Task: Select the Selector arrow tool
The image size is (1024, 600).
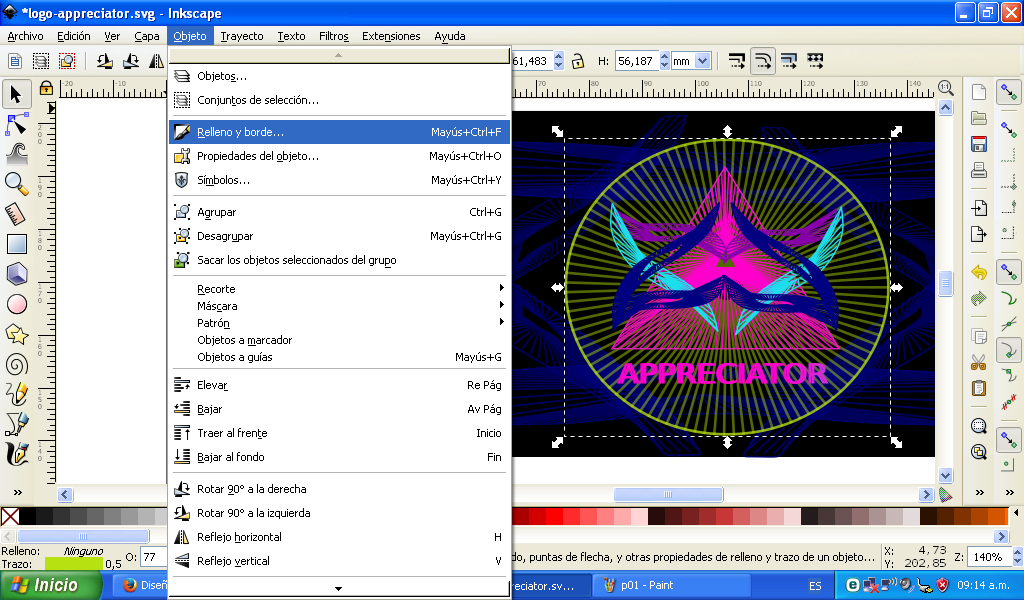Action: (16, 95)
